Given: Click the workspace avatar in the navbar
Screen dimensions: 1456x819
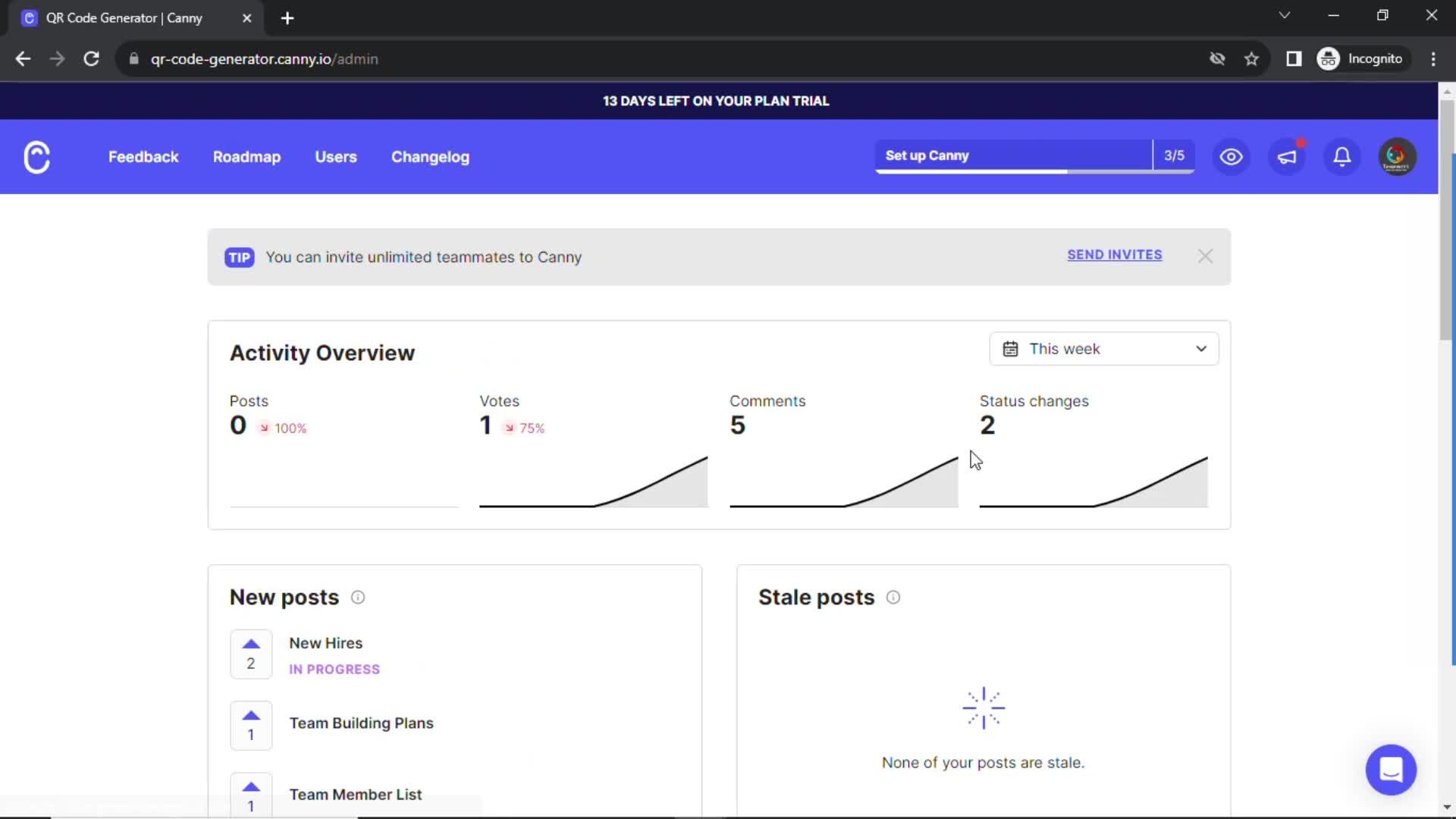Looking at the screenshot, I should (1397, 157).
